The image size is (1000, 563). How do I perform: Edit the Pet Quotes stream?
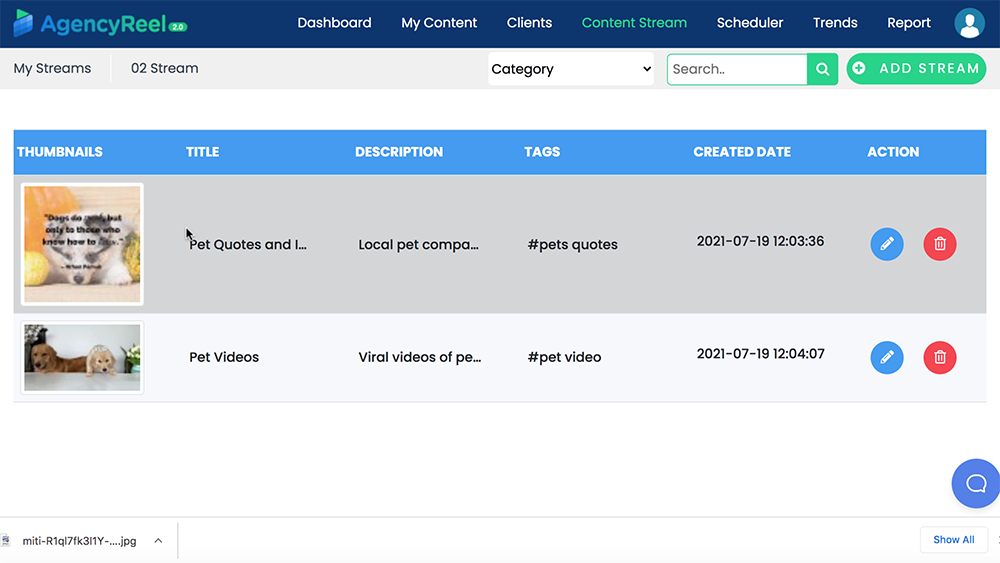click(x=886, y=244)
